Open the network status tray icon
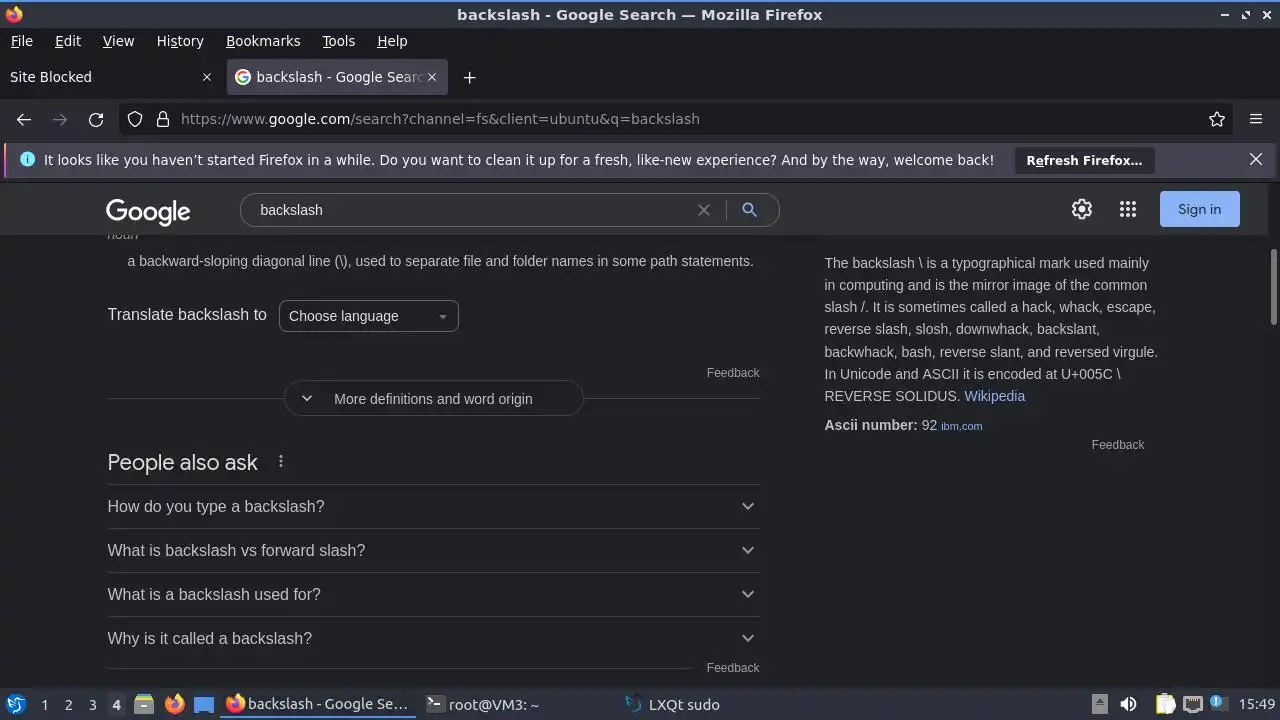 tap(1192, 704)
